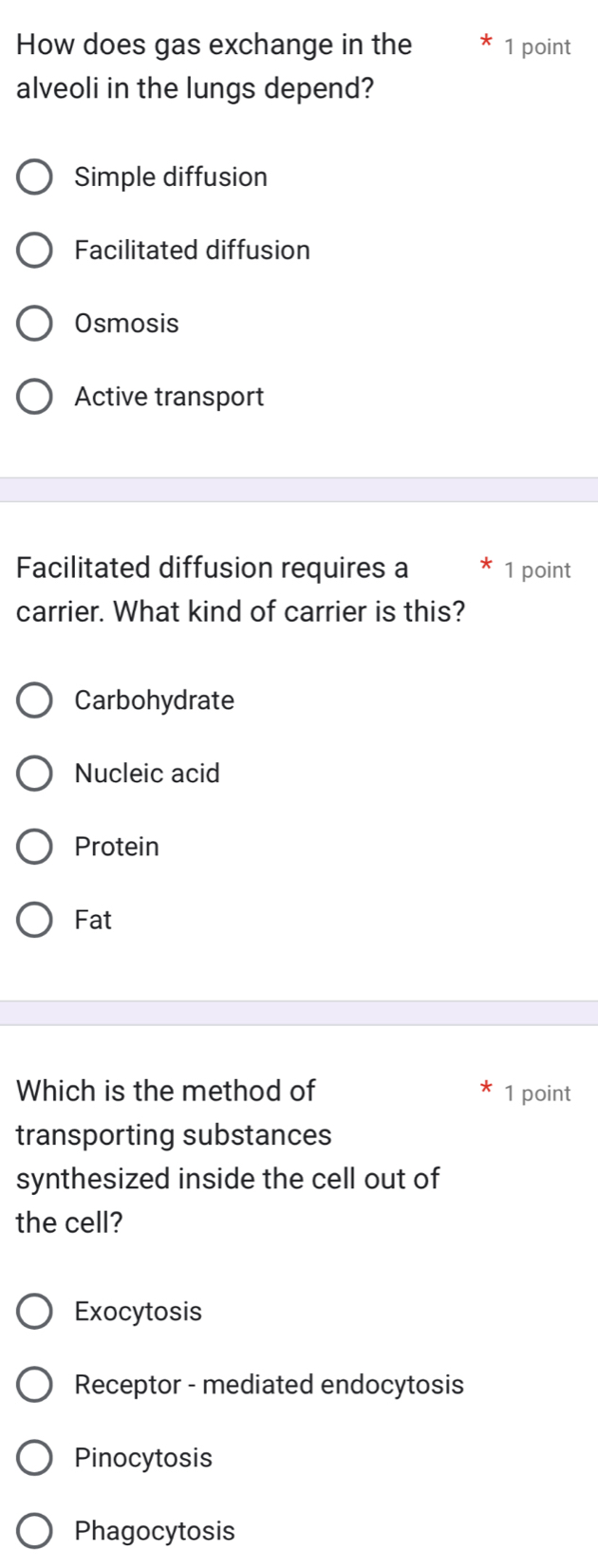This screenshot has height=1568, width=598.
Task: Select Receptor - mediated endocytosis option
Action: (35, 1385)
